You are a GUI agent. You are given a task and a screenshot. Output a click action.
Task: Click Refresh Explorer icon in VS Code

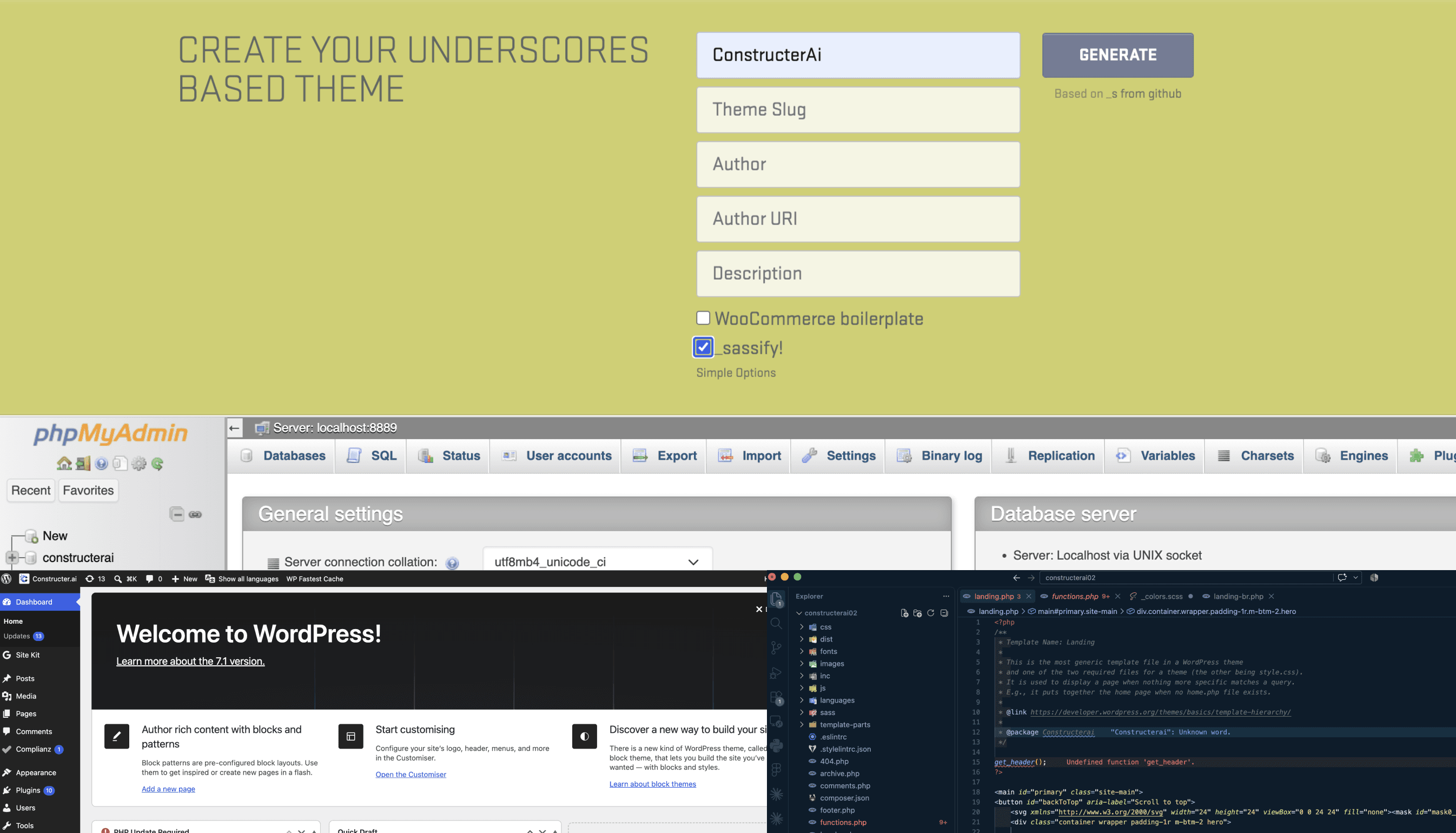[930, 613]
